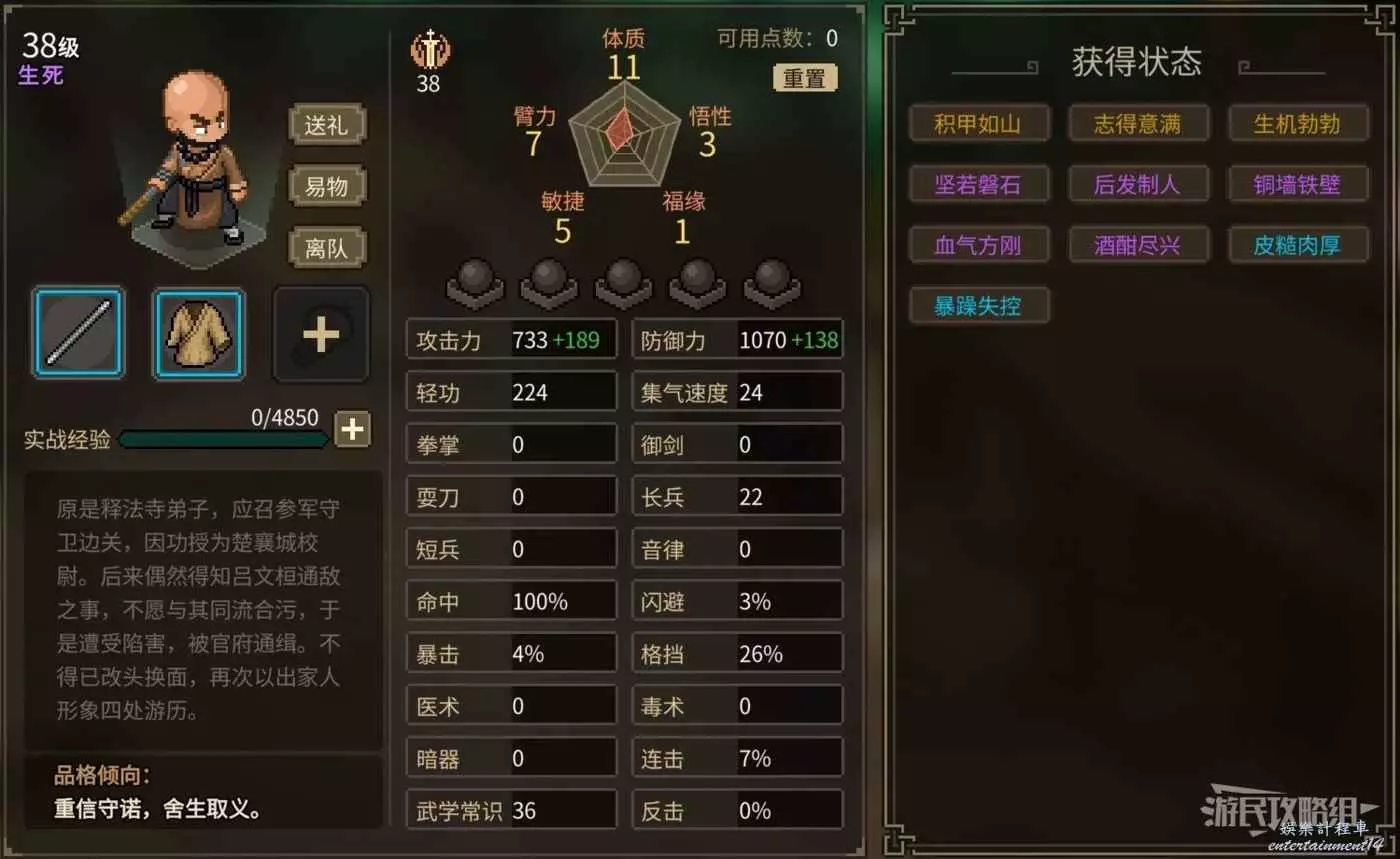Select the 酒酣尽兴 status tag
1400x859 pixels.
click(x=1138, y=244)
